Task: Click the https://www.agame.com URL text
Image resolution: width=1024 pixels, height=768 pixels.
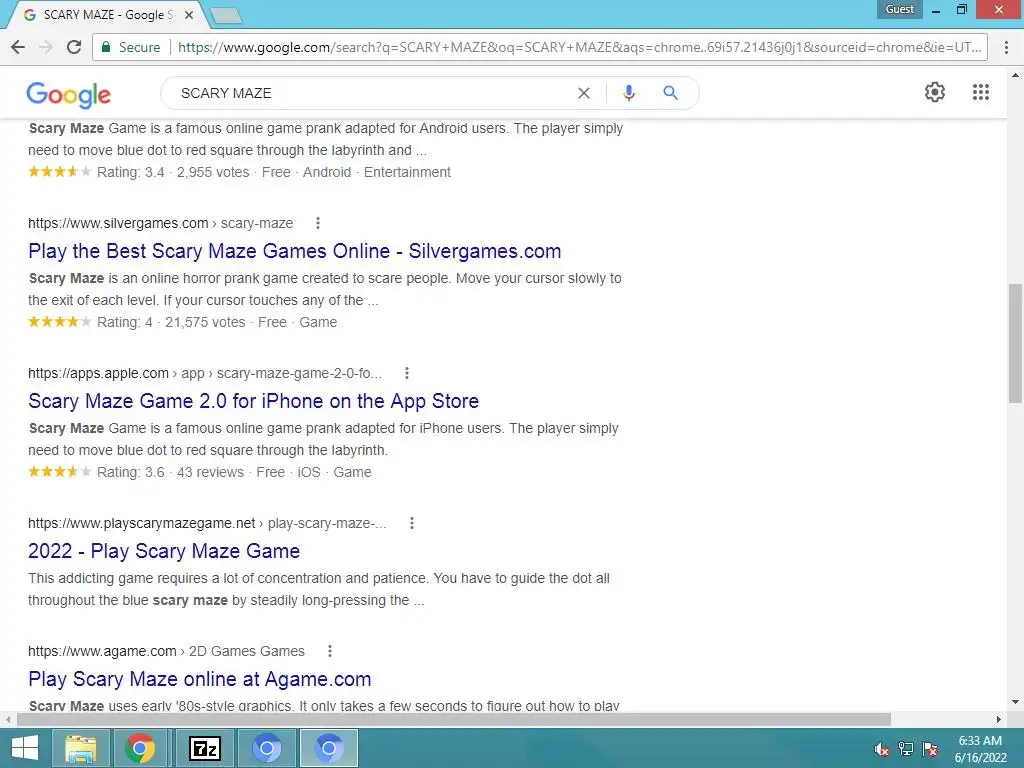Action: tap(102, 651)
